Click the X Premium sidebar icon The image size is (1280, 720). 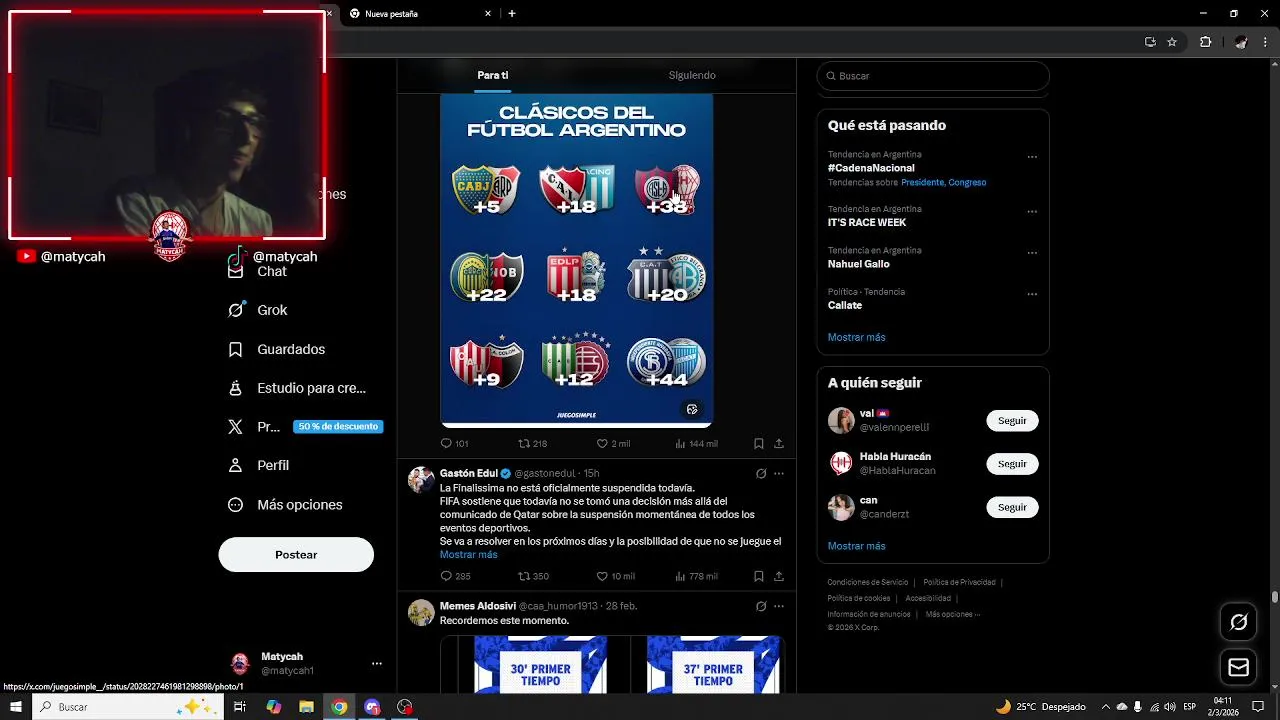pyautogui.click(x=235, y=427)
